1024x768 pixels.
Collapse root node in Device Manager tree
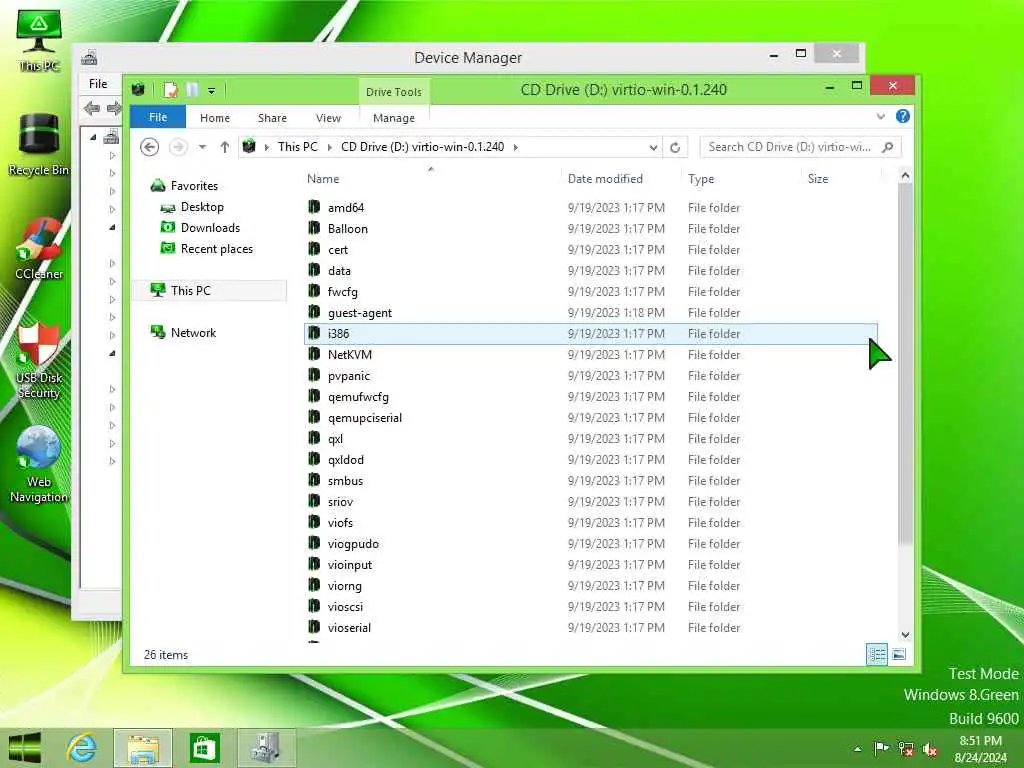point(93,137)
